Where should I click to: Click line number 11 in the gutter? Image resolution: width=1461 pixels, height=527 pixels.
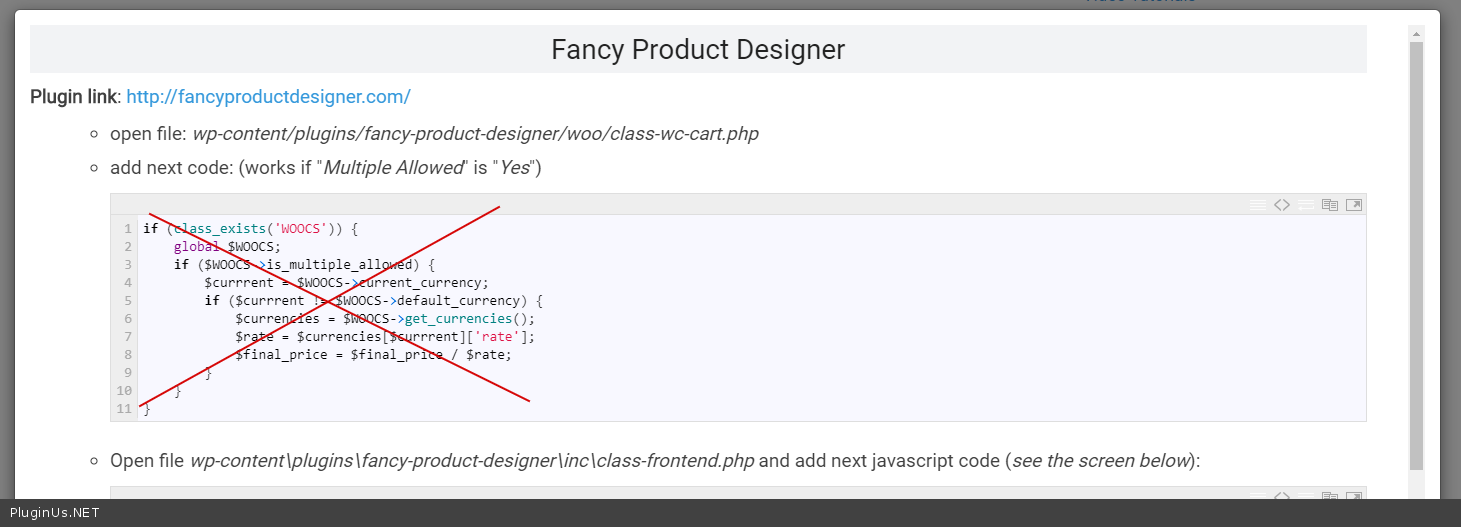(124, 408)
